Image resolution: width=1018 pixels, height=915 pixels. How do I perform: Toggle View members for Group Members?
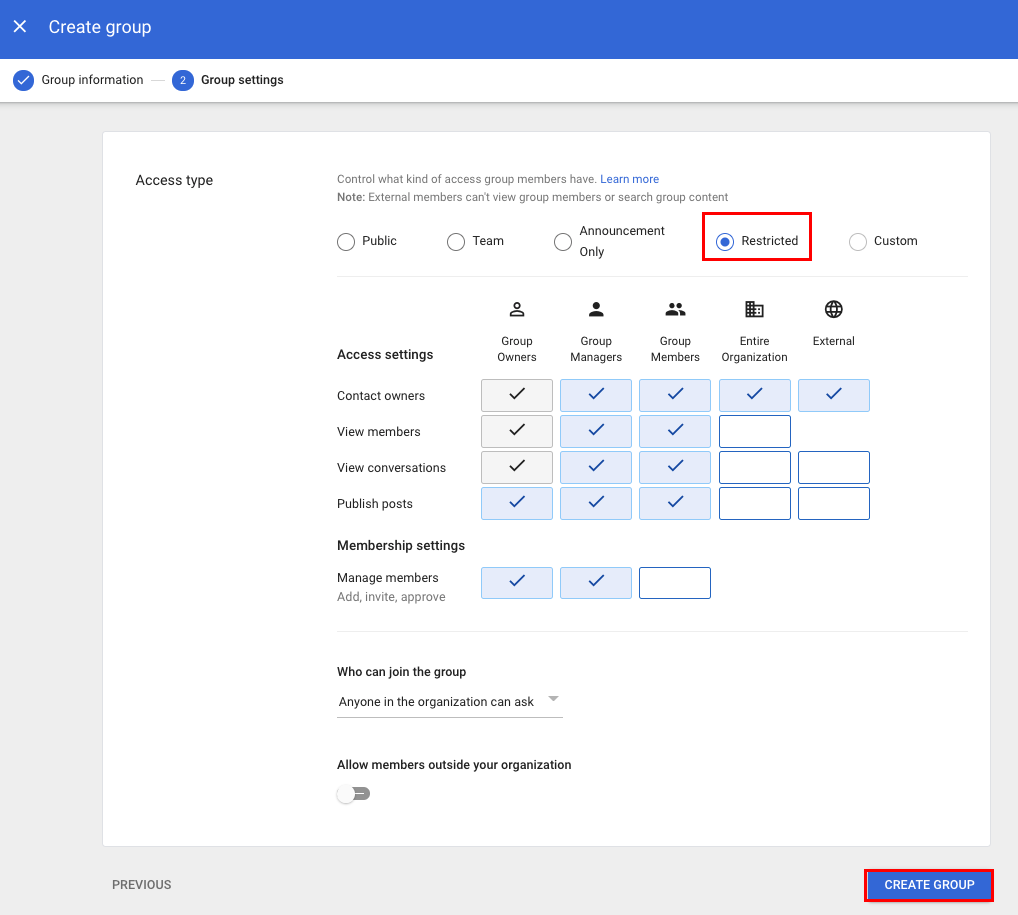675,432
